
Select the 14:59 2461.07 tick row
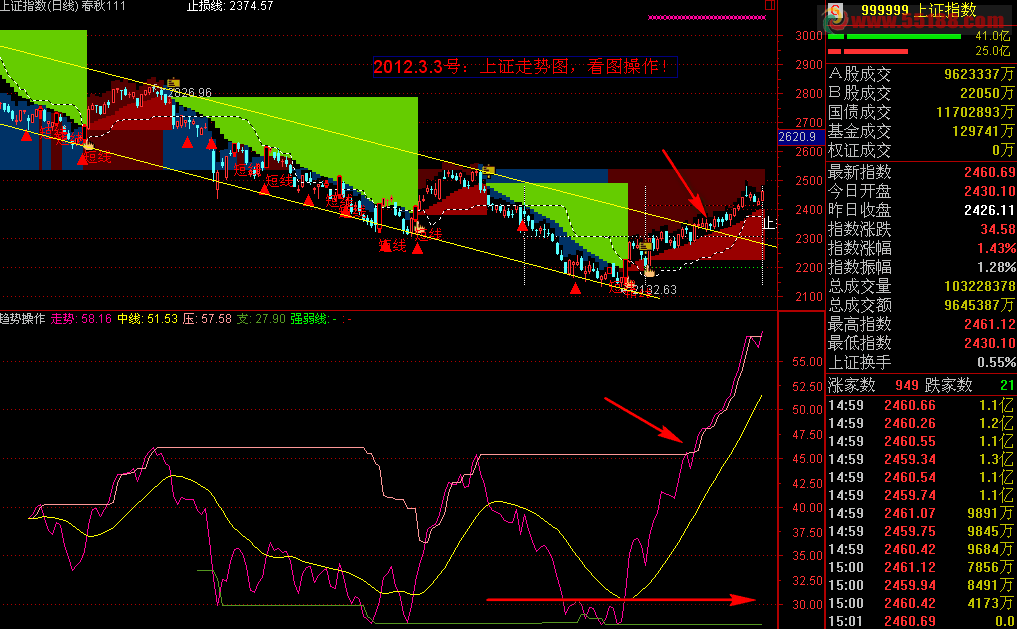921,513
